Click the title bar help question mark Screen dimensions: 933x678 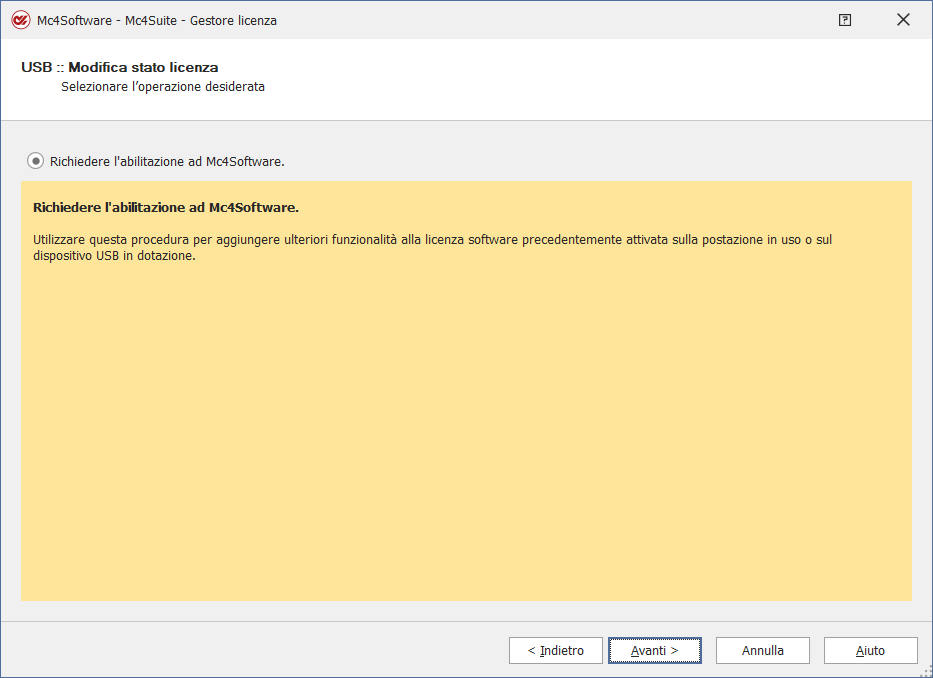pos(845,20)
